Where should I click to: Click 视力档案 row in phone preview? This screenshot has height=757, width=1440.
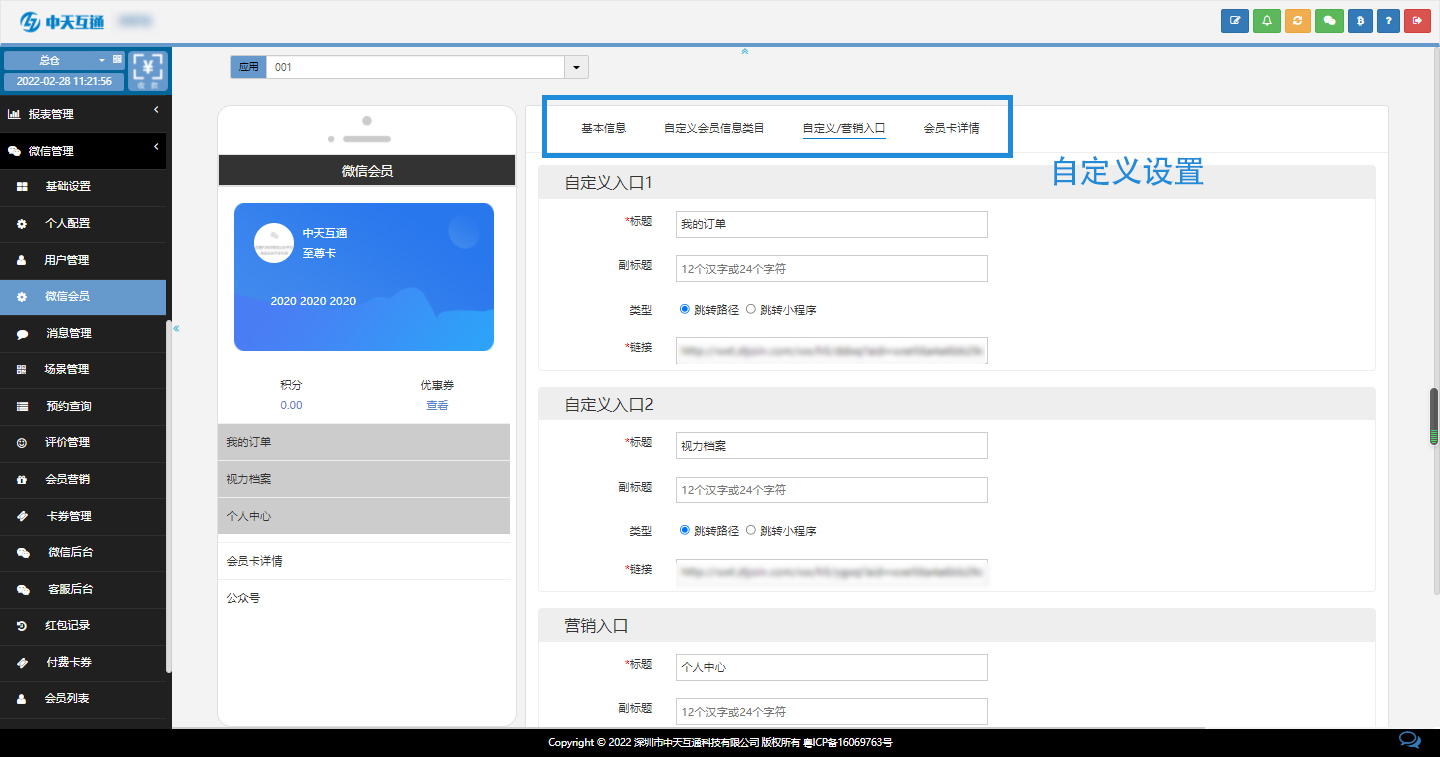click(364, 479)
